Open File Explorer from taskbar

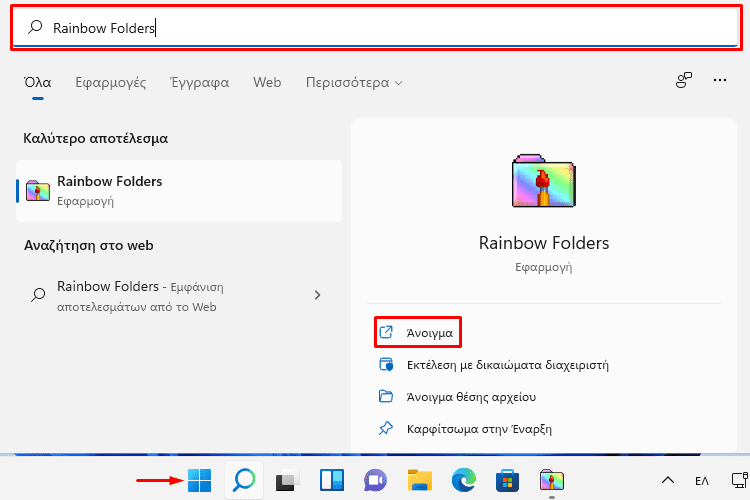tap(419, 480)
